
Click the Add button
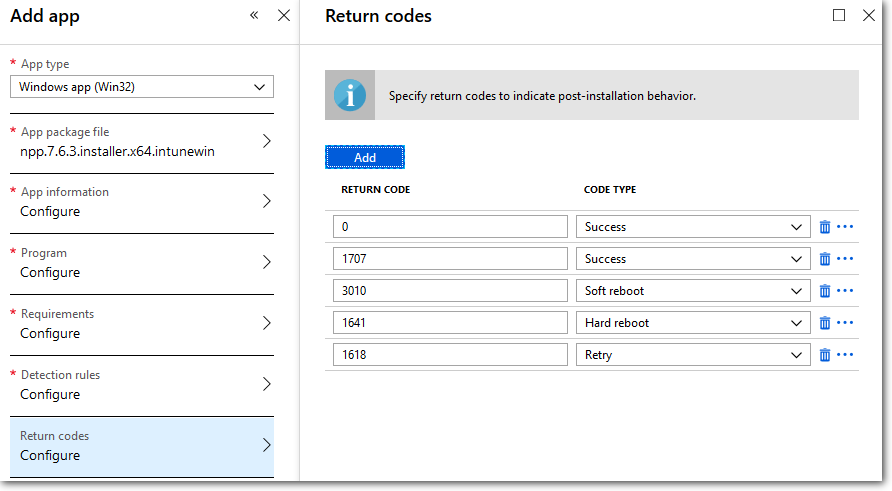tap(365, 157)
